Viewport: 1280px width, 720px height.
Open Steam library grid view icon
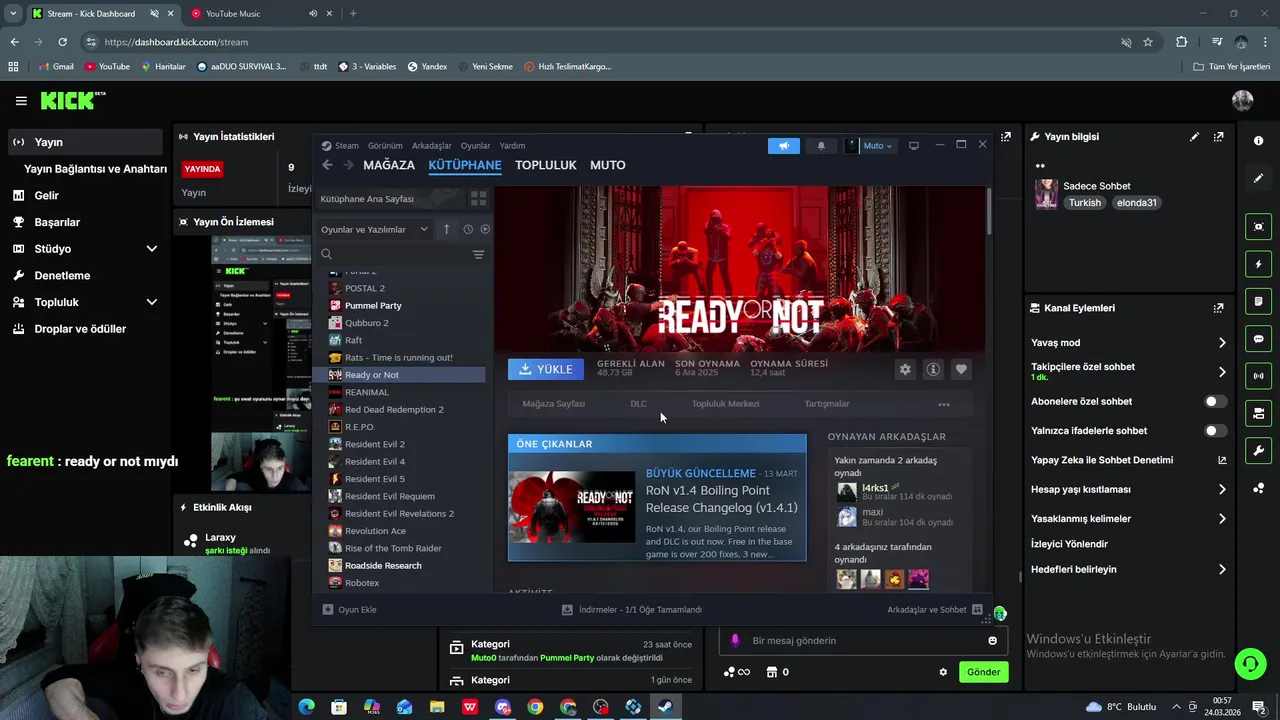(x=478, y=199)
